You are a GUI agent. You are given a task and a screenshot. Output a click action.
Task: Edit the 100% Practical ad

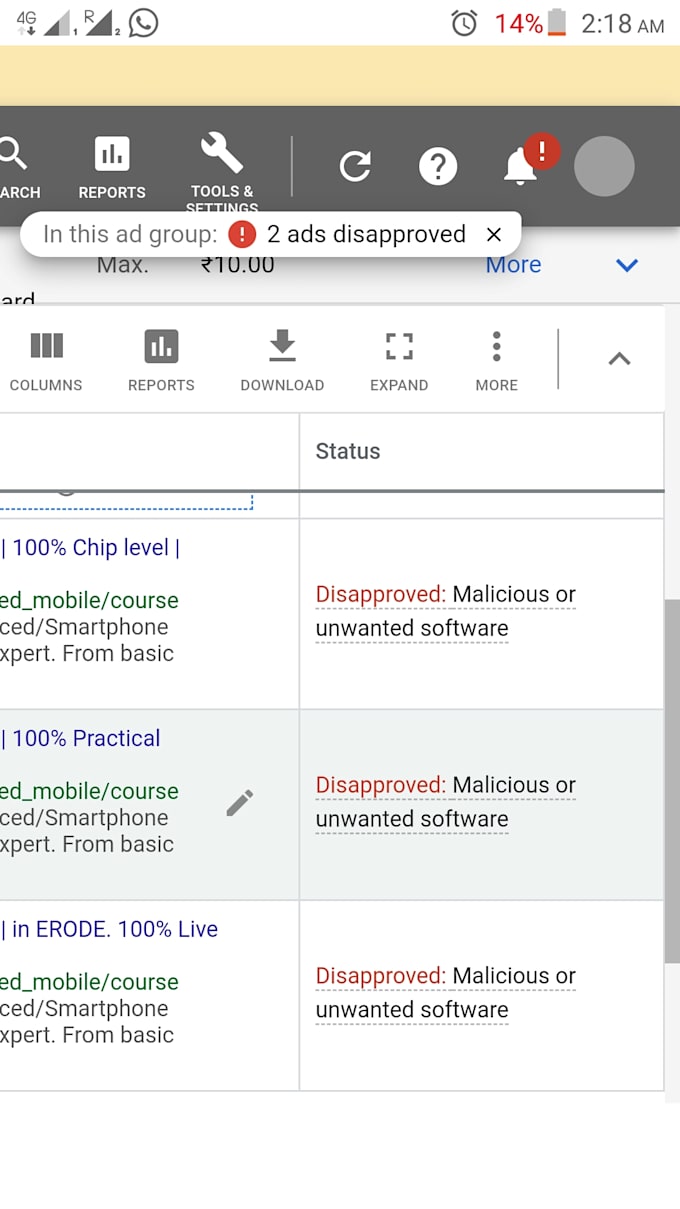[x=240, y=803]
